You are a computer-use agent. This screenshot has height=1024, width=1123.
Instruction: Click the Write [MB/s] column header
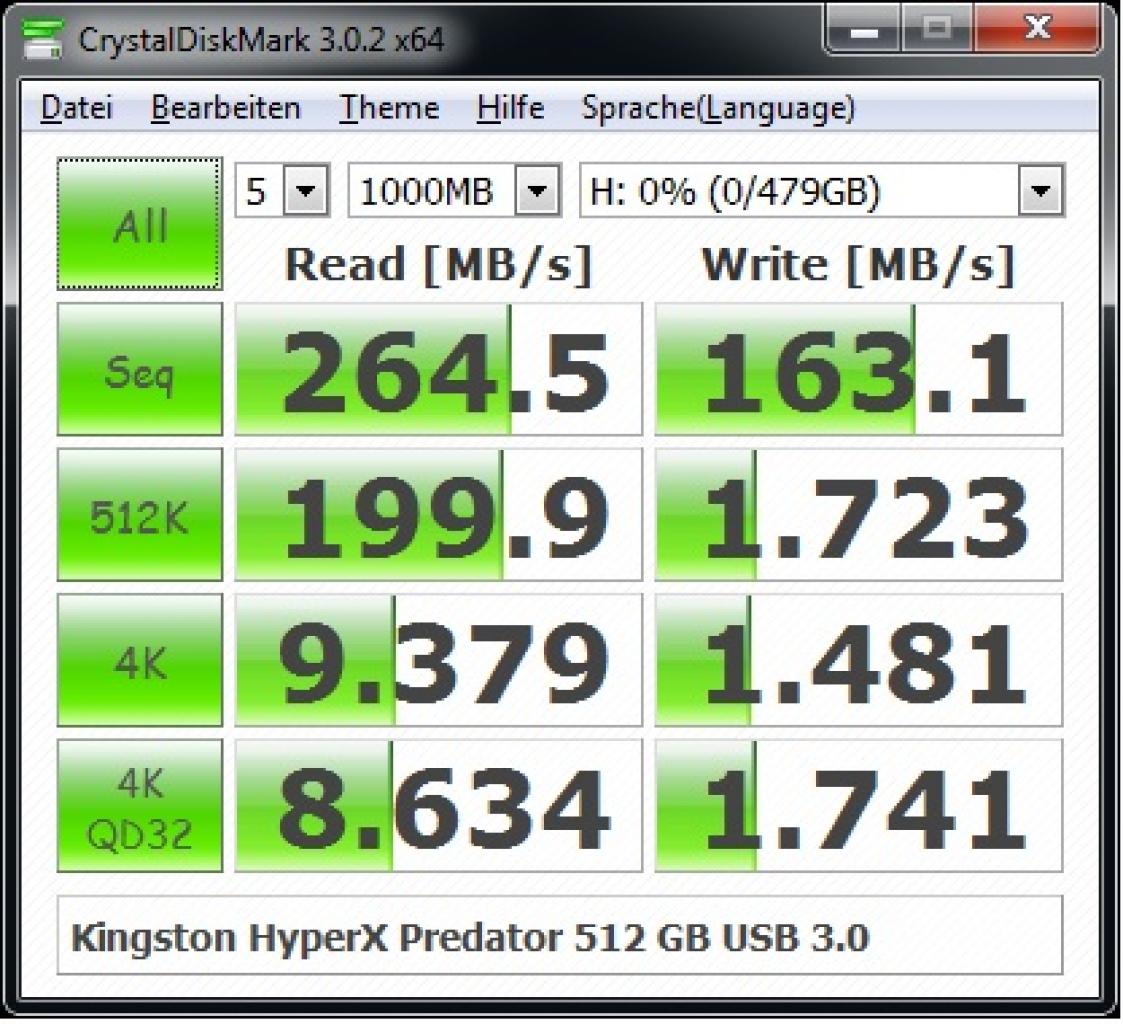tap(859, 266)
